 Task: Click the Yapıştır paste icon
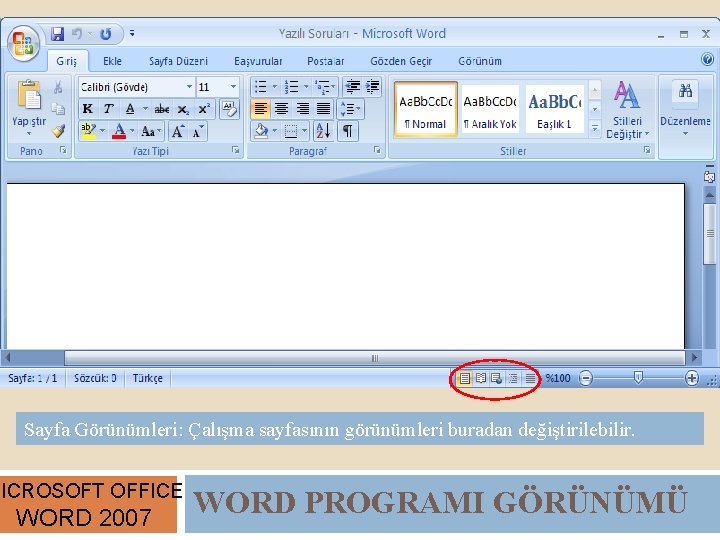click(29, 95)
